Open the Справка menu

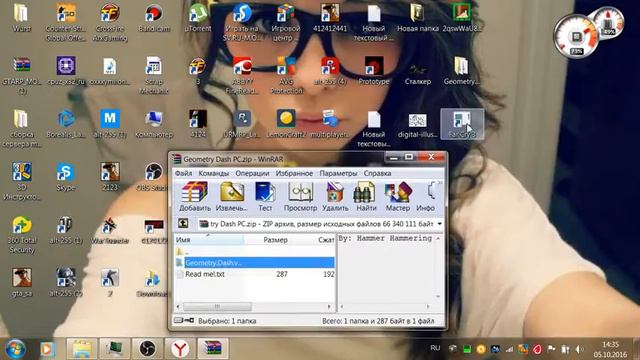pos(377,173)
